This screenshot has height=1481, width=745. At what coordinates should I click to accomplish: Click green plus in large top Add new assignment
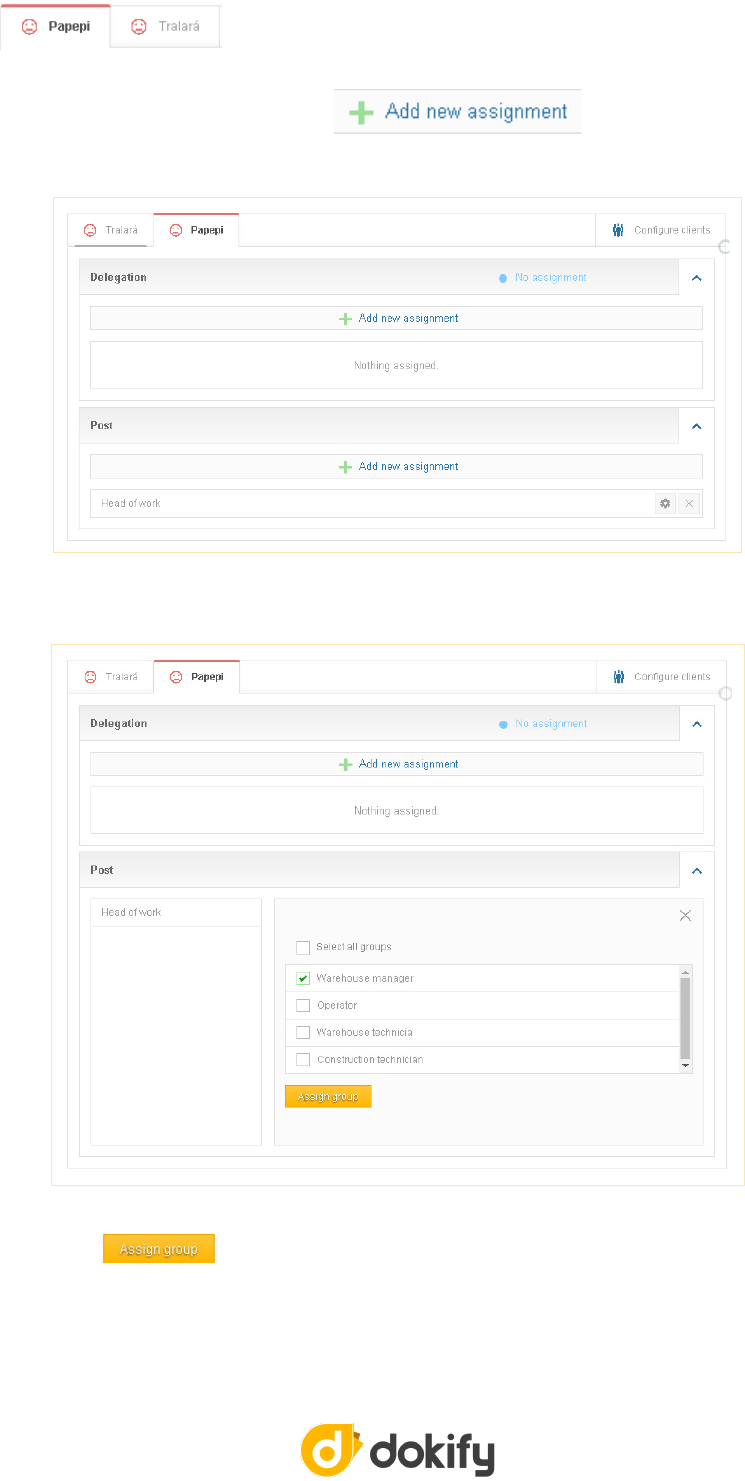361,112
